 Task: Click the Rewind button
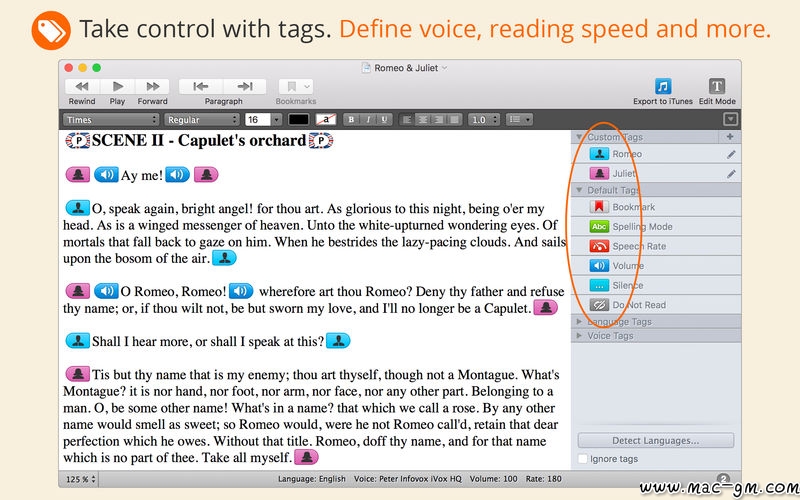point(82,86)
